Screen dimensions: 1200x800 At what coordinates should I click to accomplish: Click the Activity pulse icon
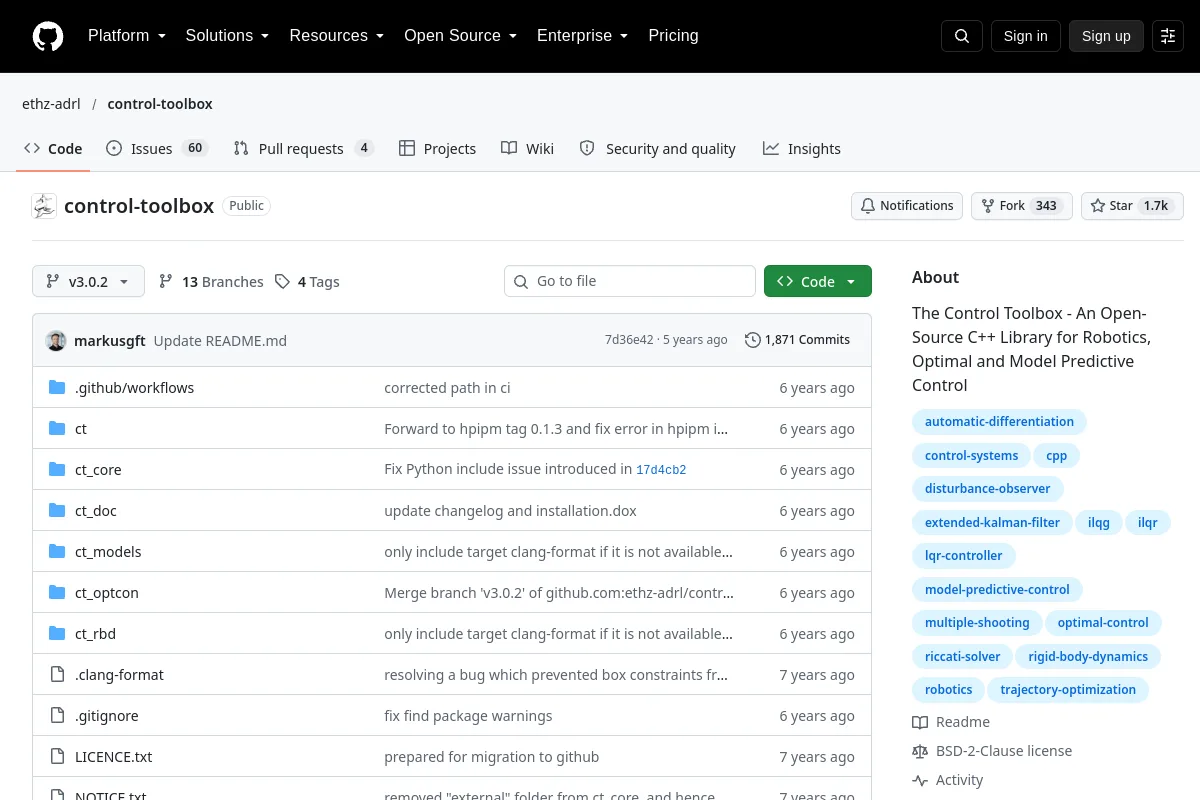[x=920, y=780]
